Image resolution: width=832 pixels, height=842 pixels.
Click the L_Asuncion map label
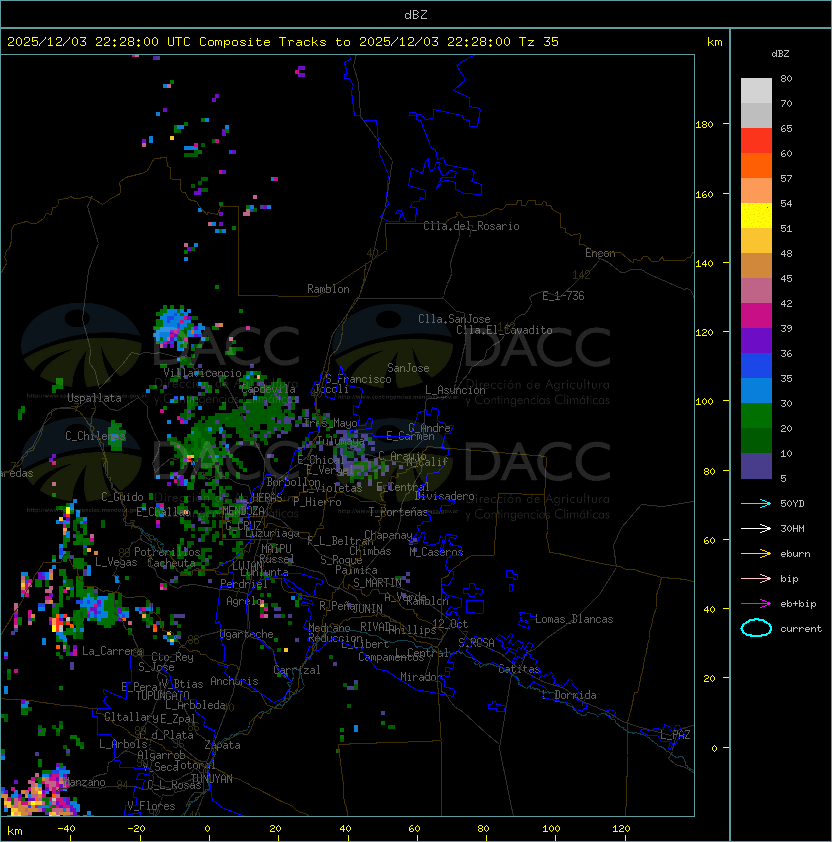pyautogui.click(x=455, y=390)
